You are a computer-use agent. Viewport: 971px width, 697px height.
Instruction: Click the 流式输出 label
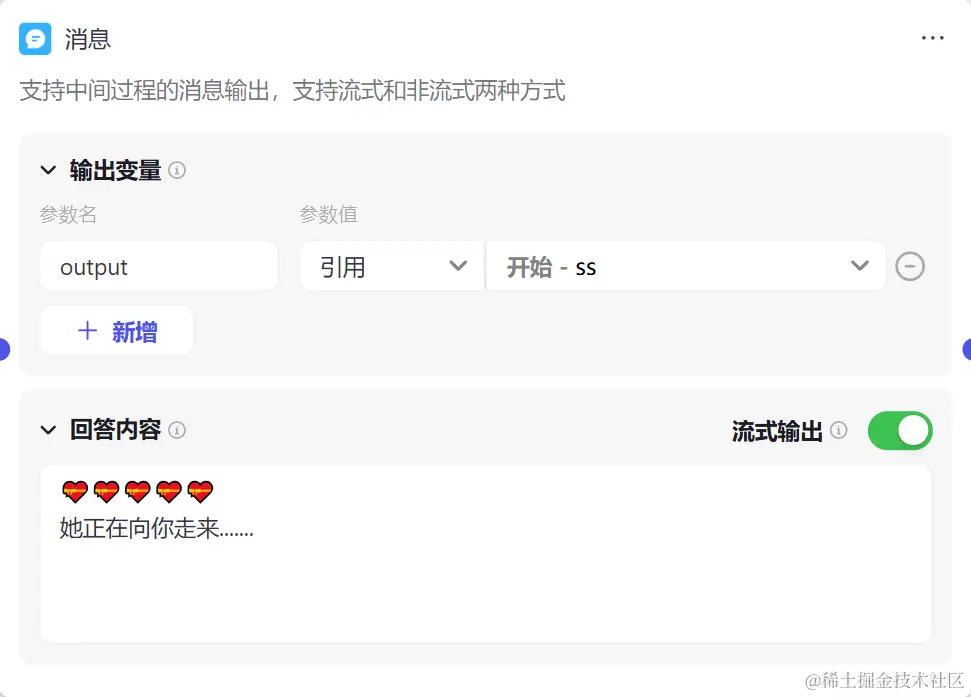tap(777, 431)
